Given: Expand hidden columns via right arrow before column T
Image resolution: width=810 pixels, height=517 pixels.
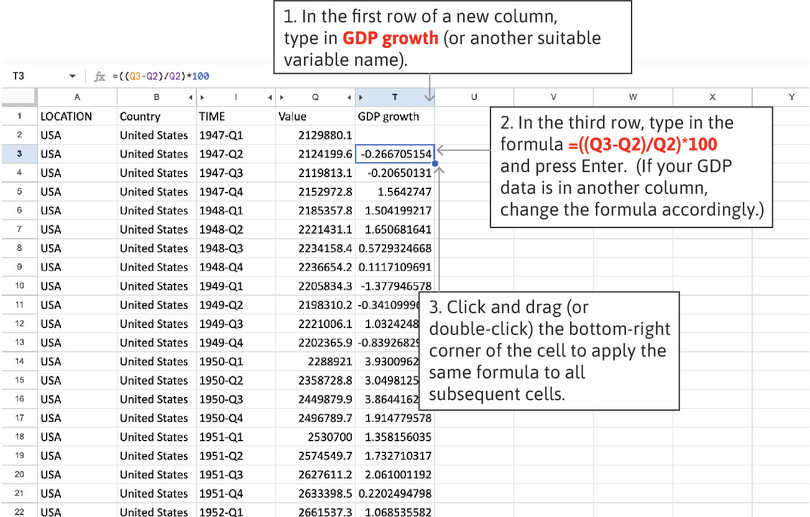Looking at the screenshot, I should [361, 97].
